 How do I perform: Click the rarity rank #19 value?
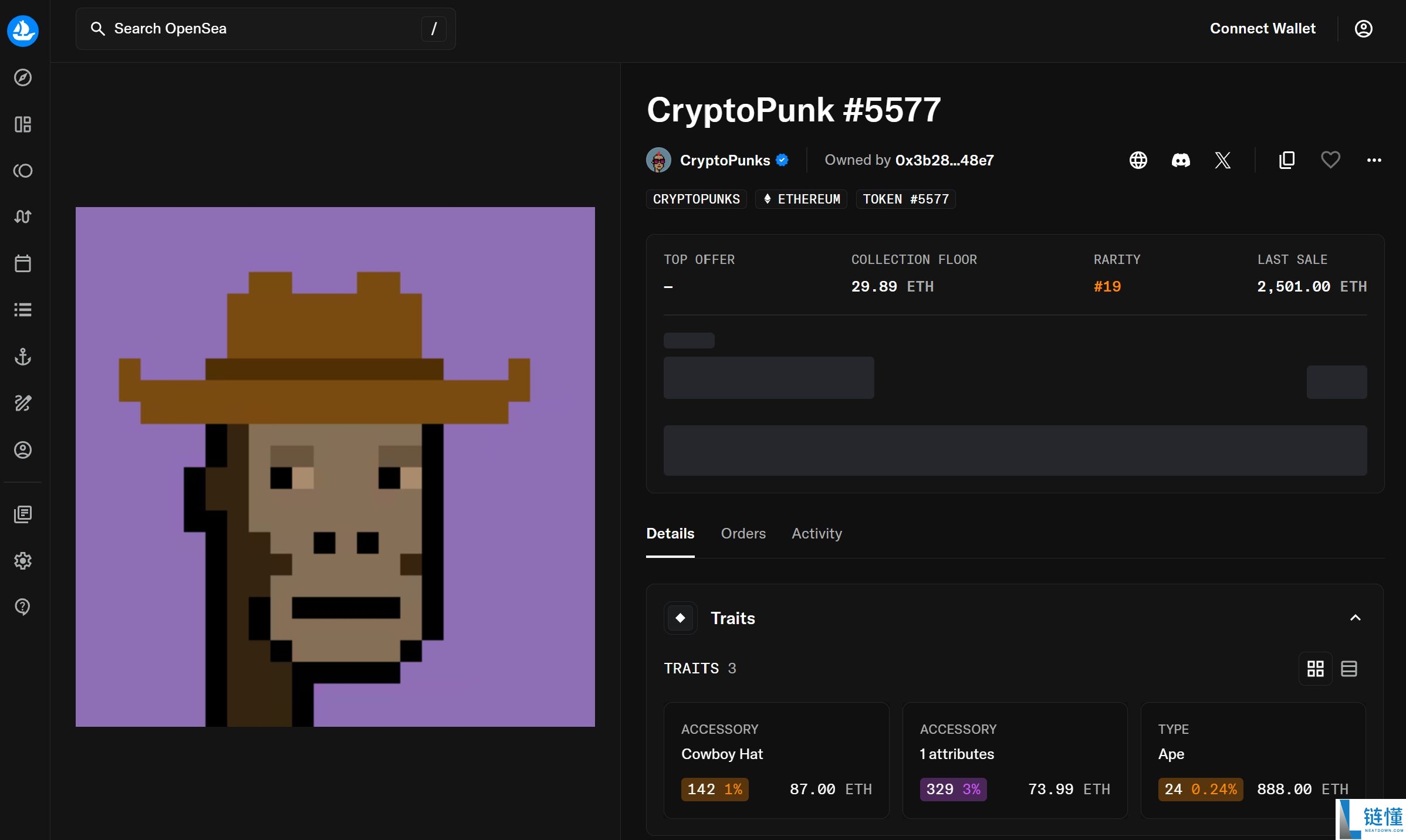tap(1107, 287)
